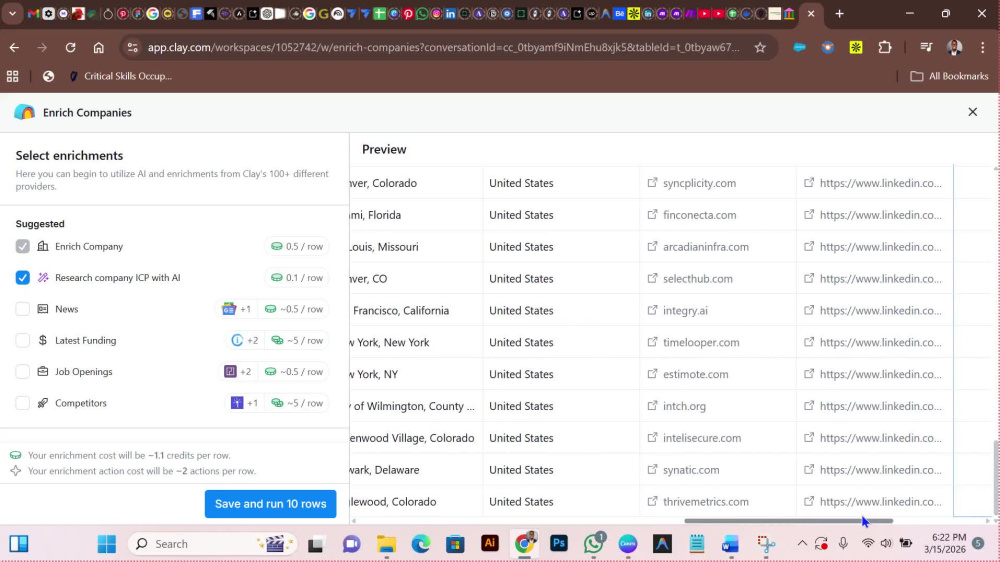Viewport: 1000px width, 562px height.
Task: Click external link icon beside timelooper.com
Action: click(652, 342)
